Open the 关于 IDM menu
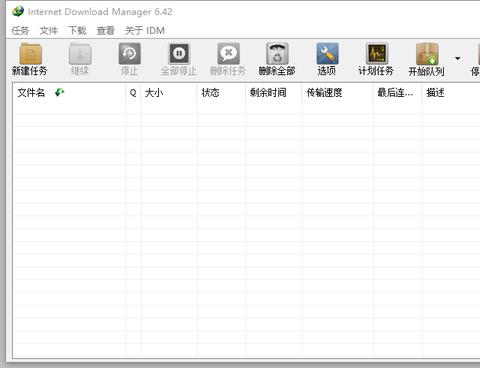Screen dimensions: 480x368 tap(145, 31)
